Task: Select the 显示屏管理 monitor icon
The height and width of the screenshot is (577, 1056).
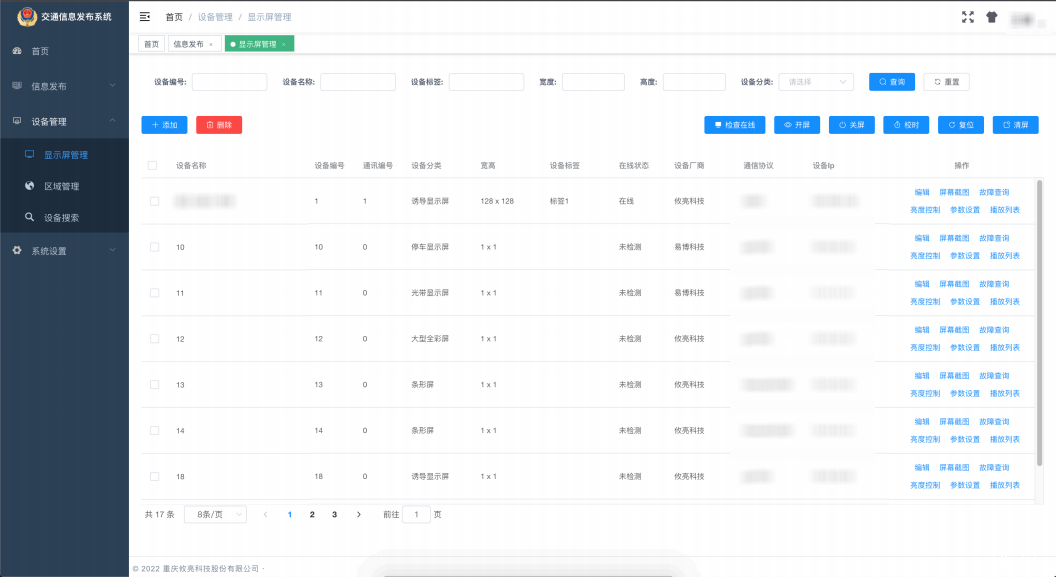Action: pos(31,154)
